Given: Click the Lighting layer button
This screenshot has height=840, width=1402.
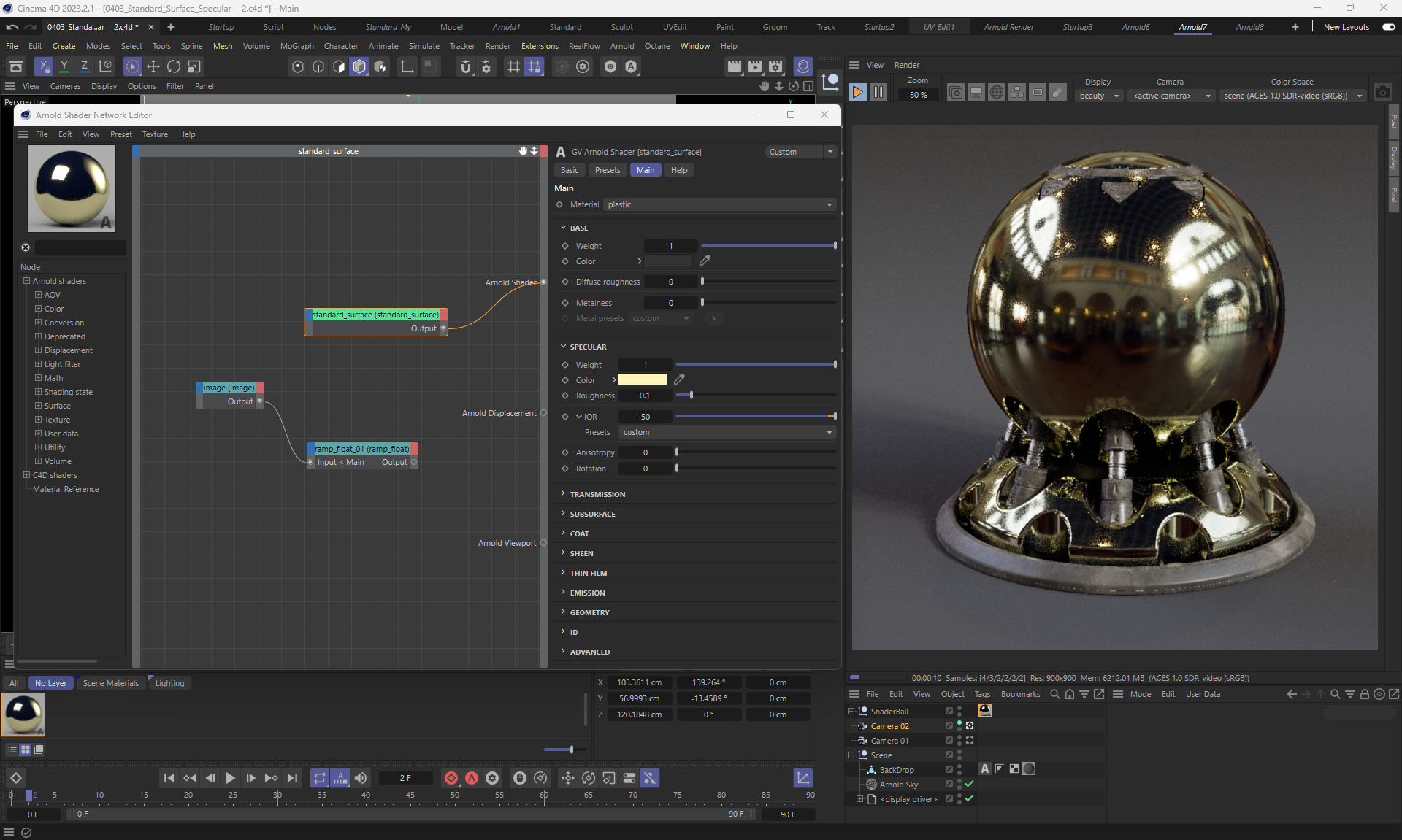Looking at the screenshot, I should [169, 683].
